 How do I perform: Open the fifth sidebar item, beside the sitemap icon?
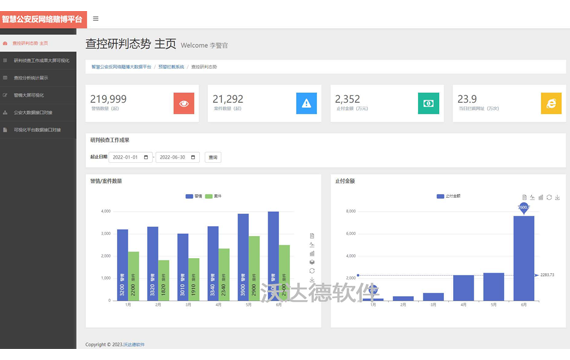pos(38,113)
